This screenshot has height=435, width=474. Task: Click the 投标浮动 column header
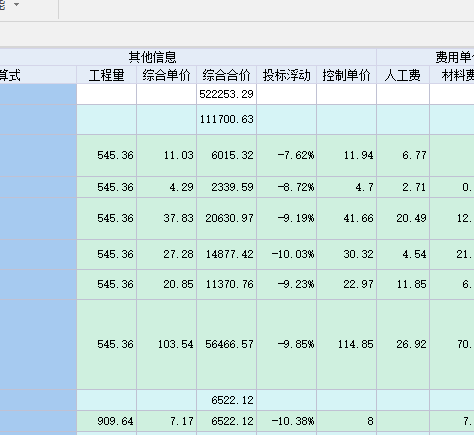click(287, 75)
